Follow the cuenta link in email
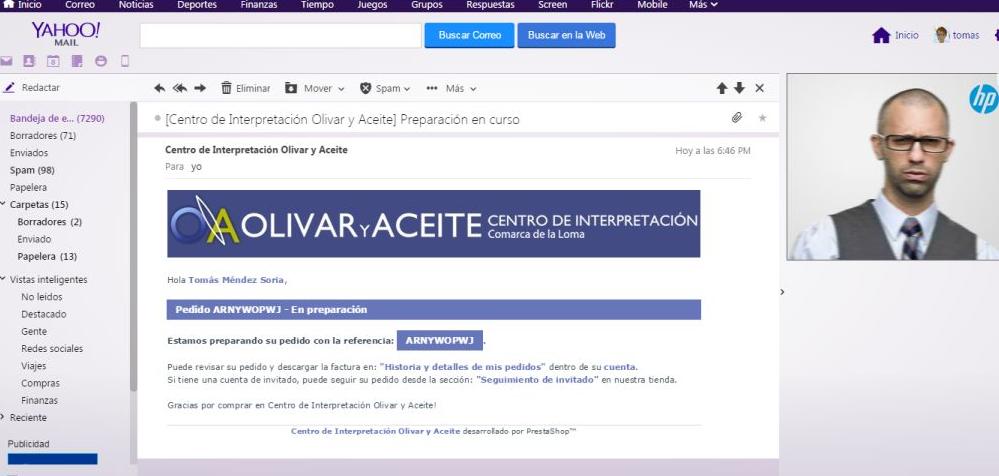Viewport: 999px width, 476px height. click(619, 367)
